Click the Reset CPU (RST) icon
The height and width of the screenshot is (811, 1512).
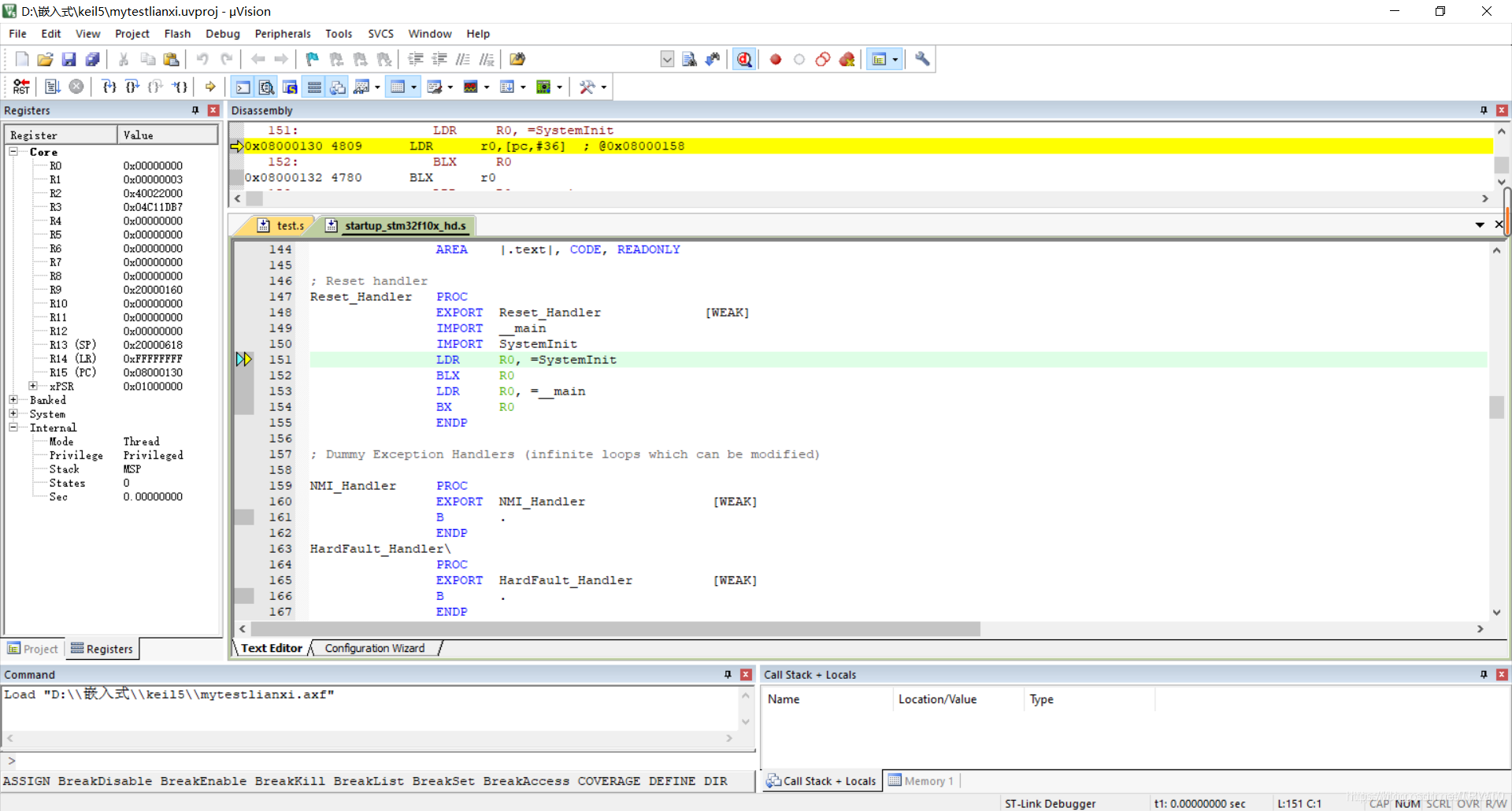[21, 87]
